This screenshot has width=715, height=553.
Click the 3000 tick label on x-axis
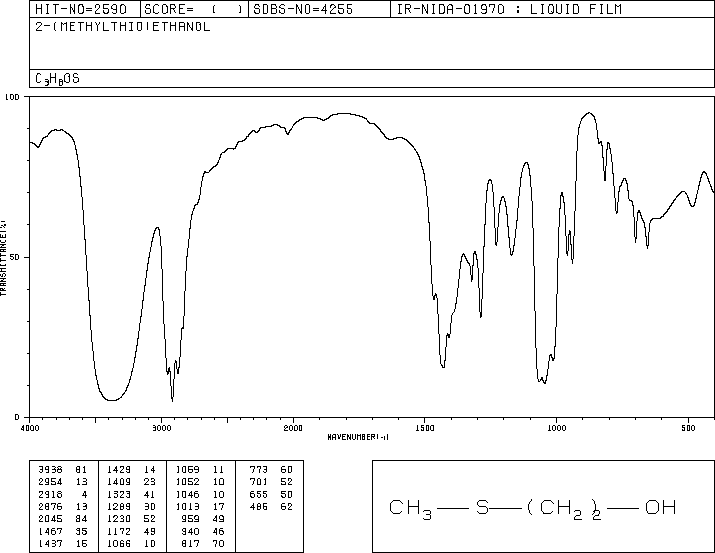click(161, 428)
